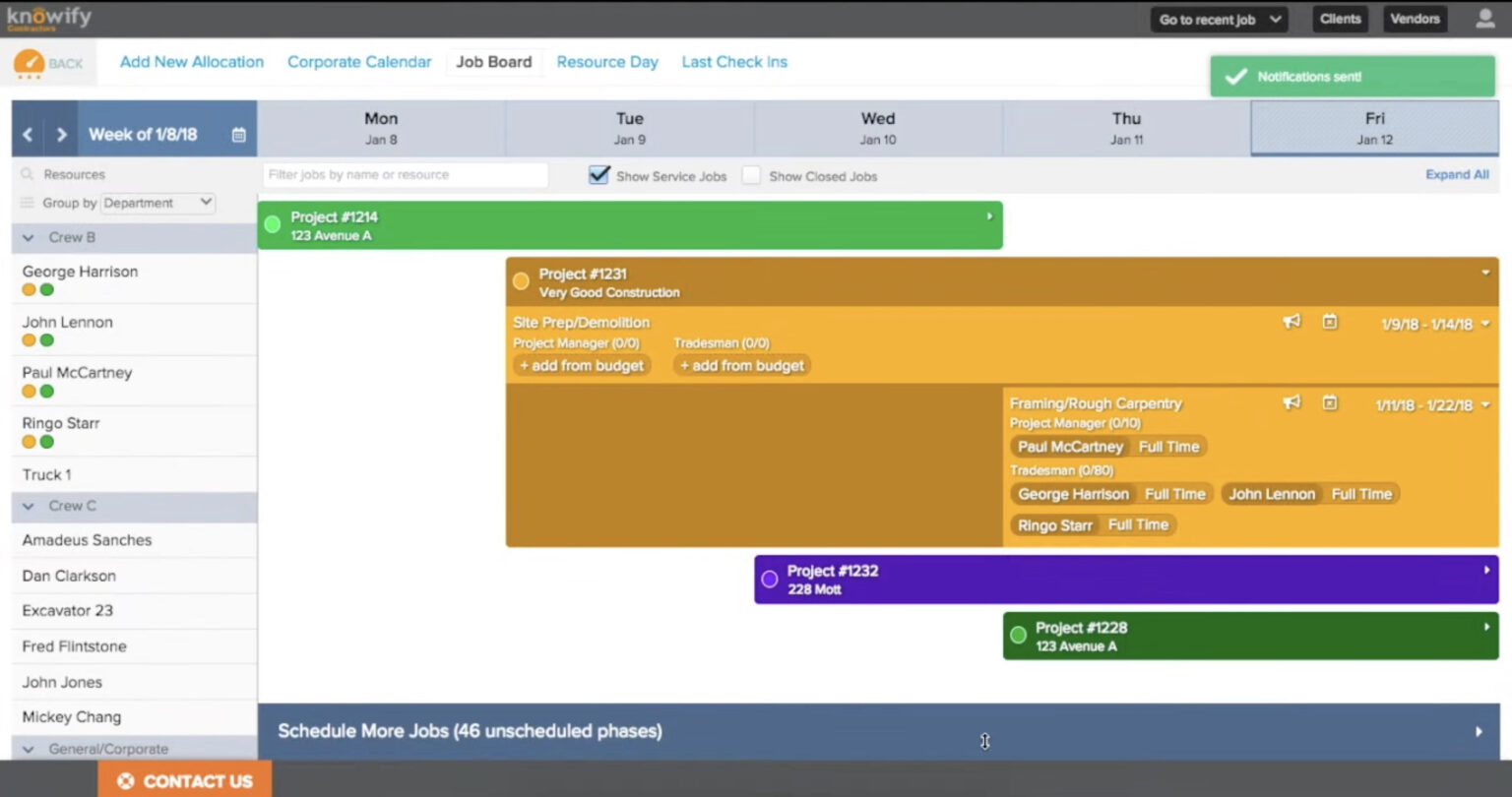This screenshot has height=797, width=1512.
Task: Click the Vendors button
Action: (x=1415, y=18)
